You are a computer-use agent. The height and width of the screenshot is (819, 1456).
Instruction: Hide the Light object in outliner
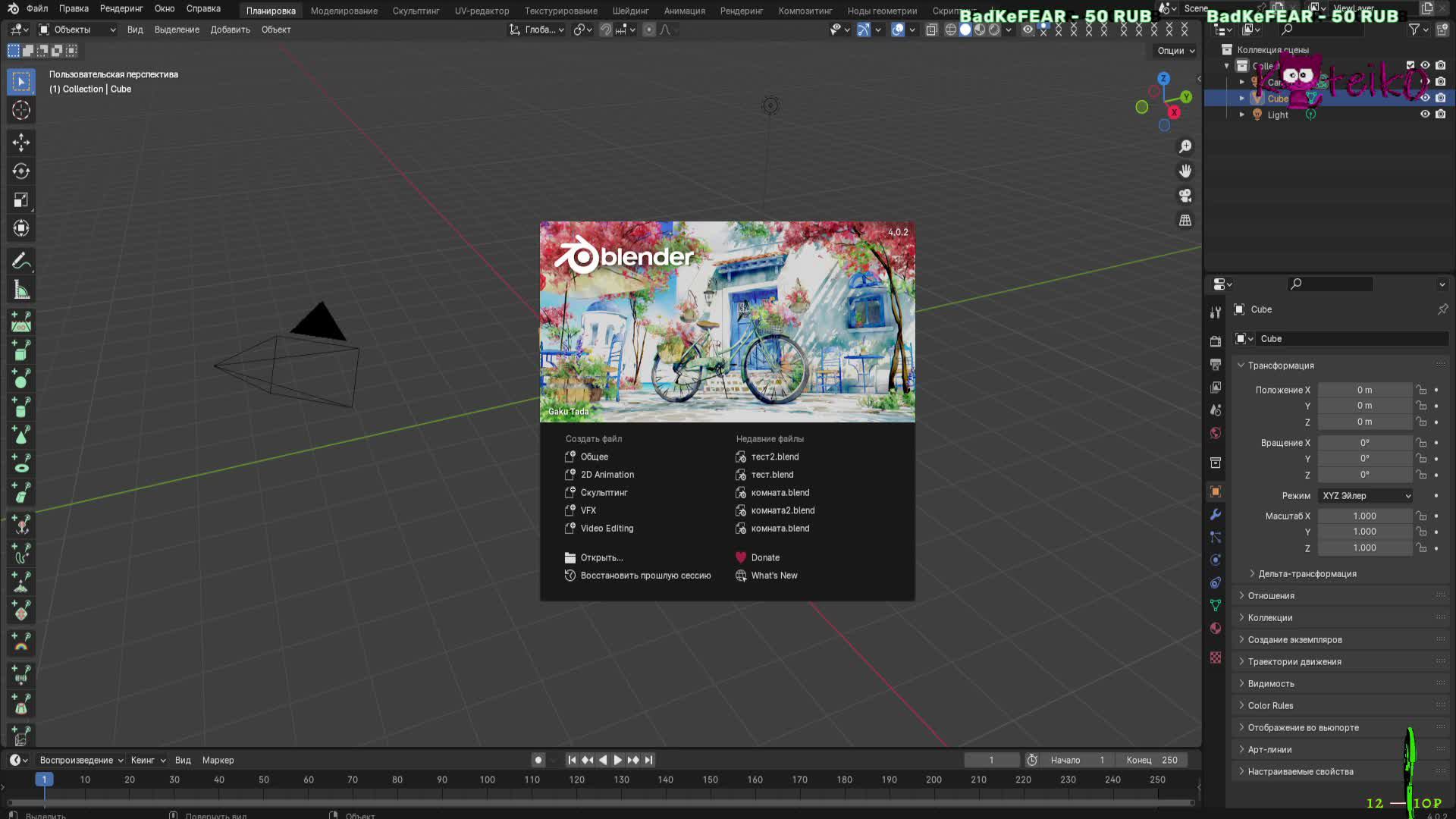tap(1425, 115)
